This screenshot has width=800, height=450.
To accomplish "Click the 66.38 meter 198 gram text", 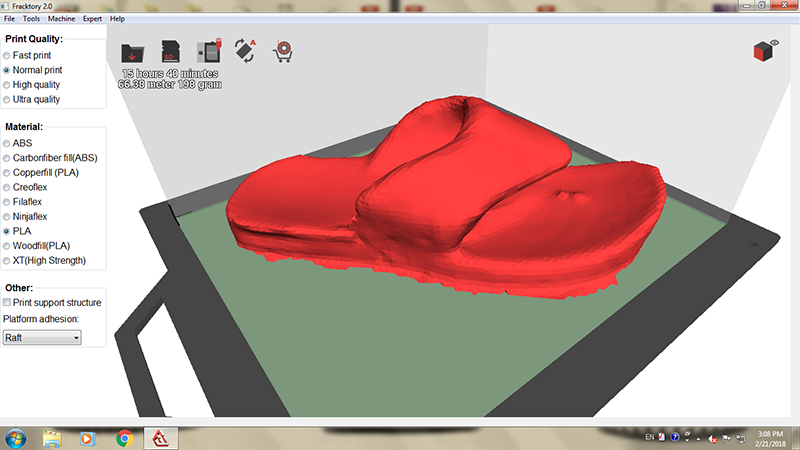I will 170,85.
